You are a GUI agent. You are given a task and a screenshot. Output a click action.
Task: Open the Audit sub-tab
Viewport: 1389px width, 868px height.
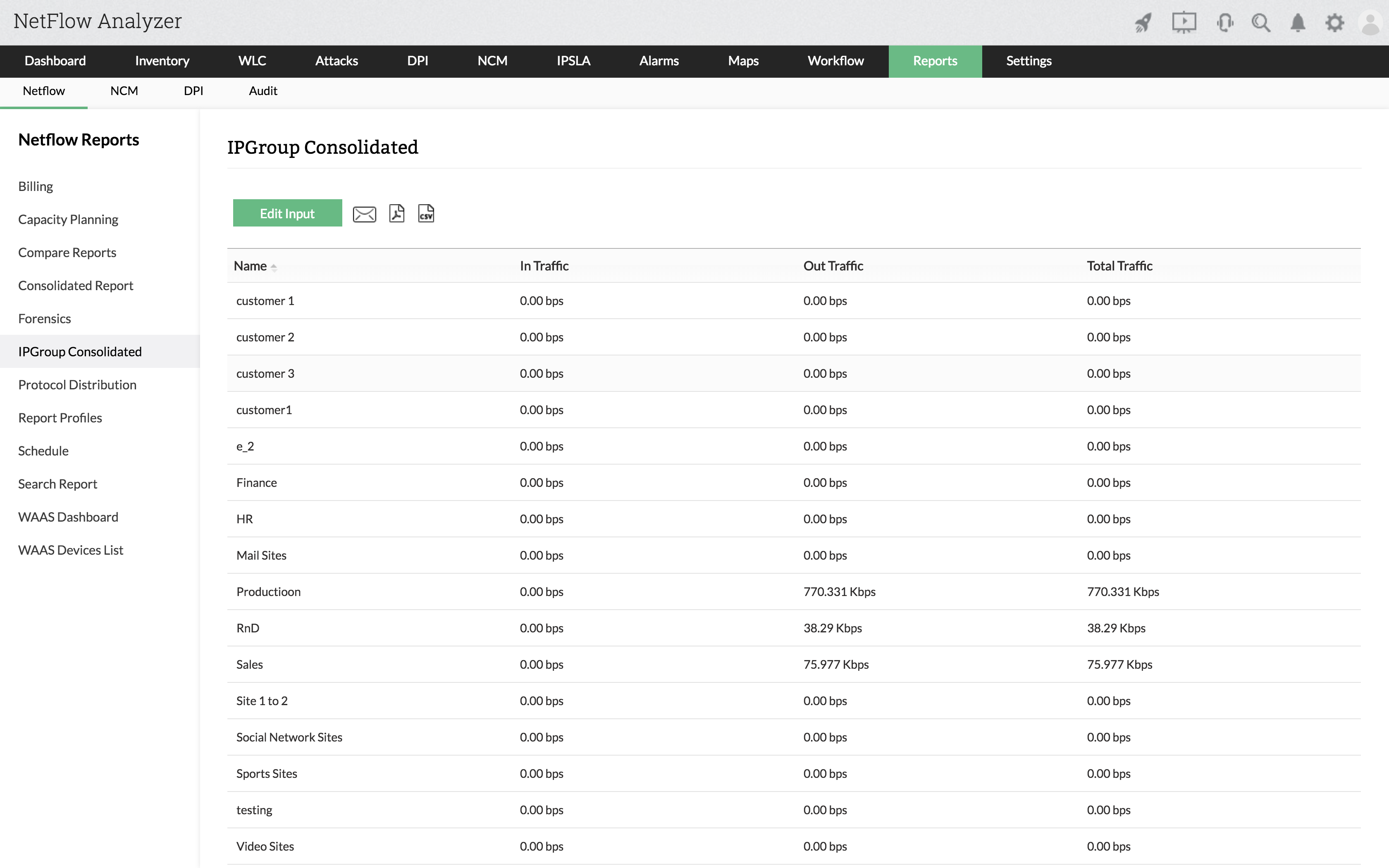(263, 91)
